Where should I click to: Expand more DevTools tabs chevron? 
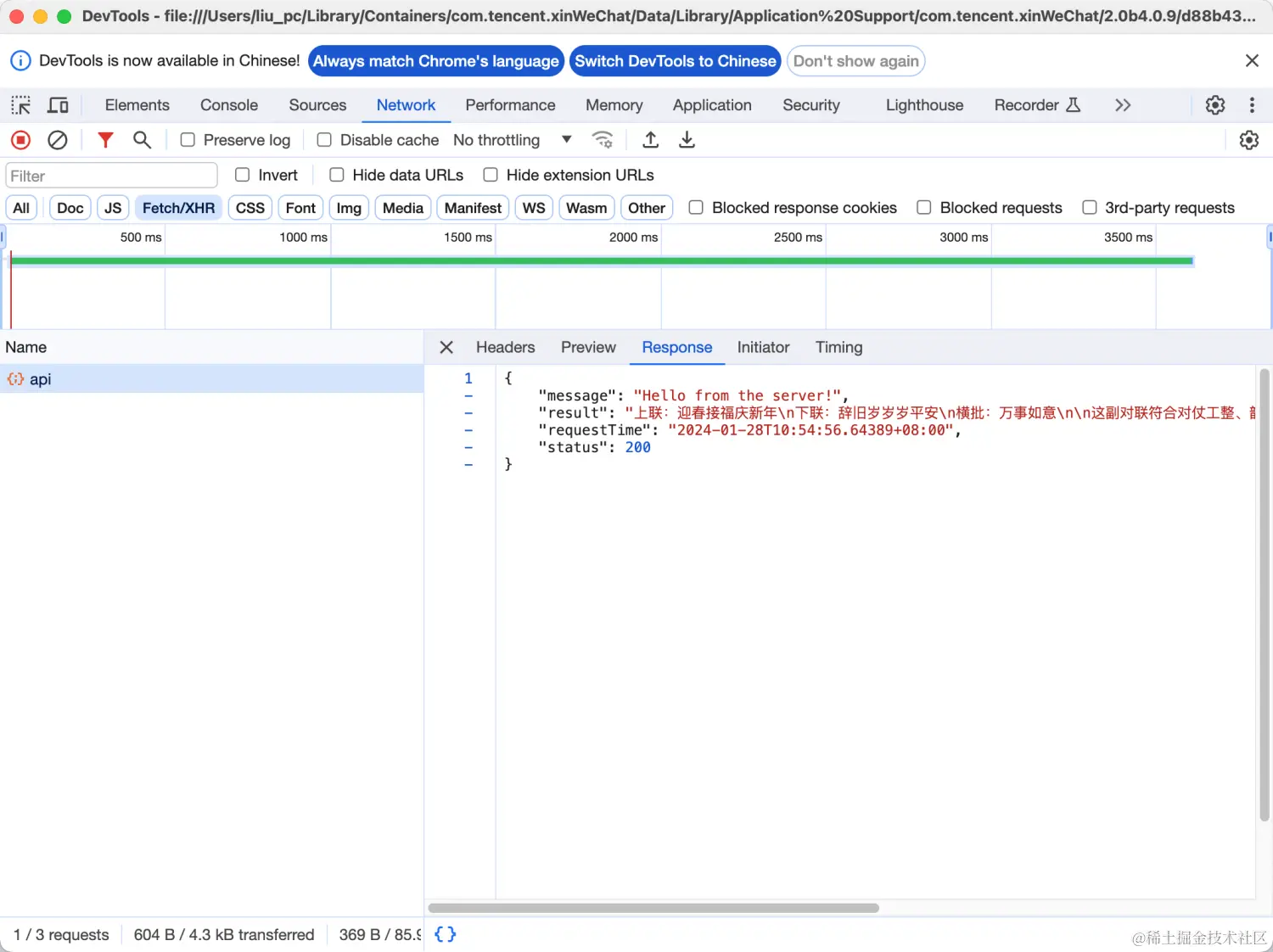[x=1123, y=105]
